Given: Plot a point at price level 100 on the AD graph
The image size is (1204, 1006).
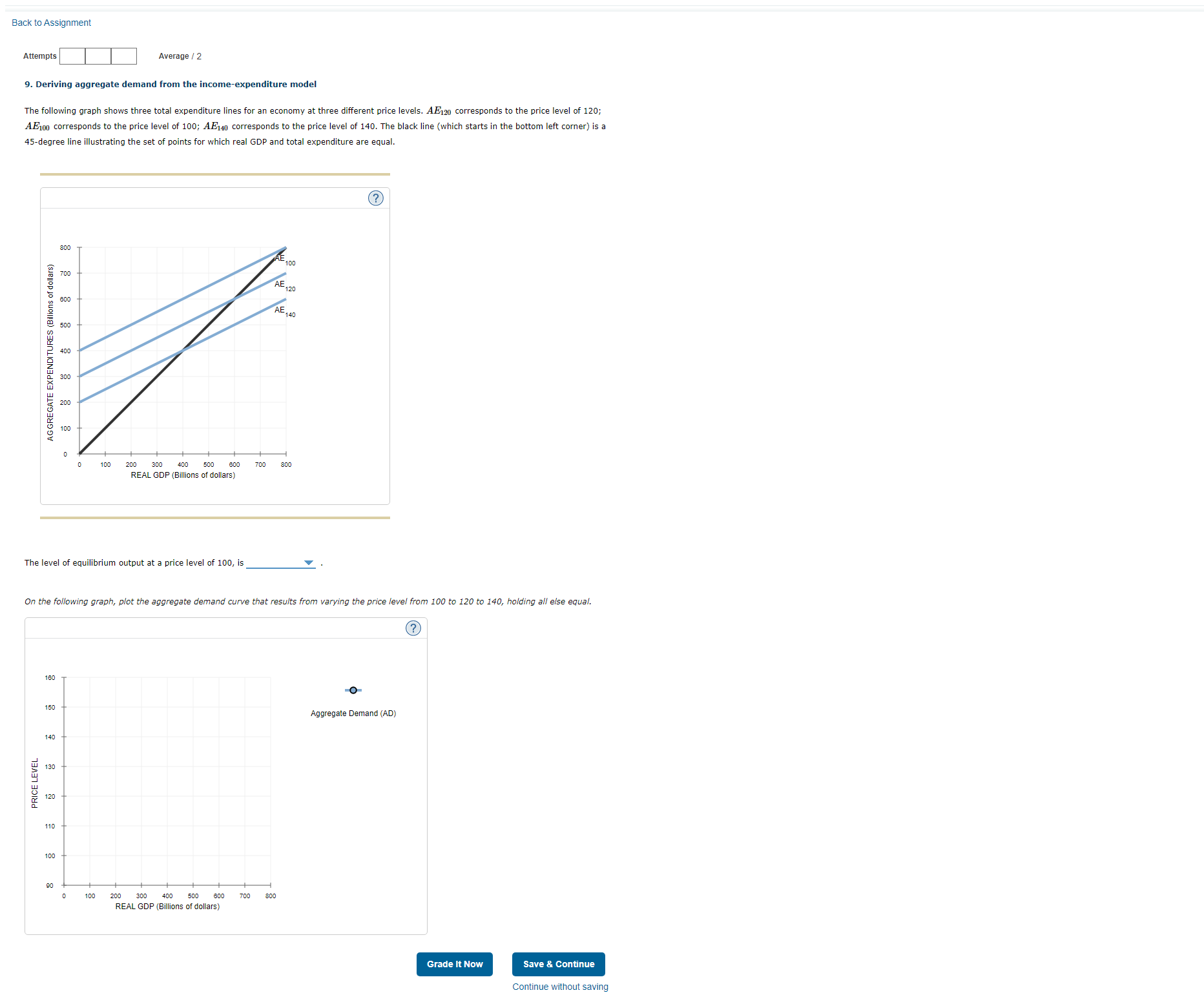Looking at the screenshot, I should (x=271, y=856).
